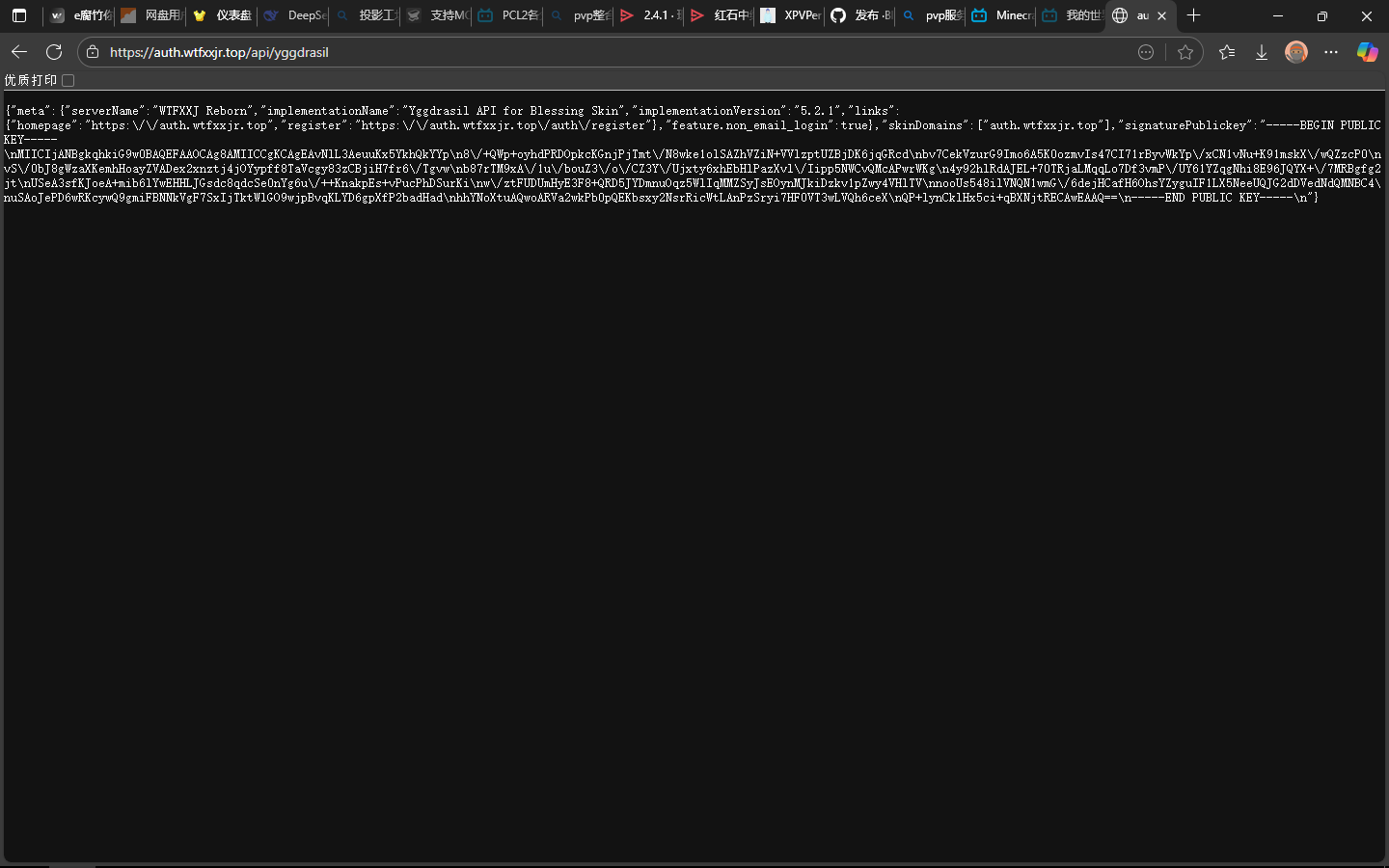
Task: Switch to the XPVPer tab
Action: (791, 15)
